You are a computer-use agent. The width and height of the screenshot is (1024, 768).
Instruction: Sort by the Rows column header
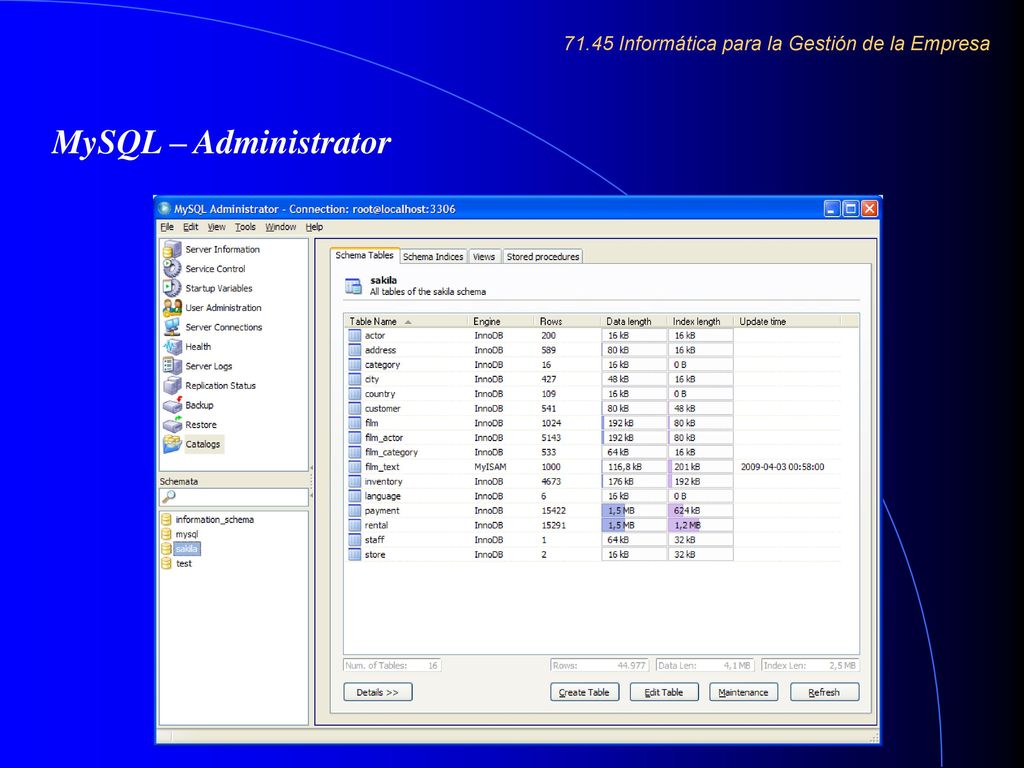click(568, 321)
